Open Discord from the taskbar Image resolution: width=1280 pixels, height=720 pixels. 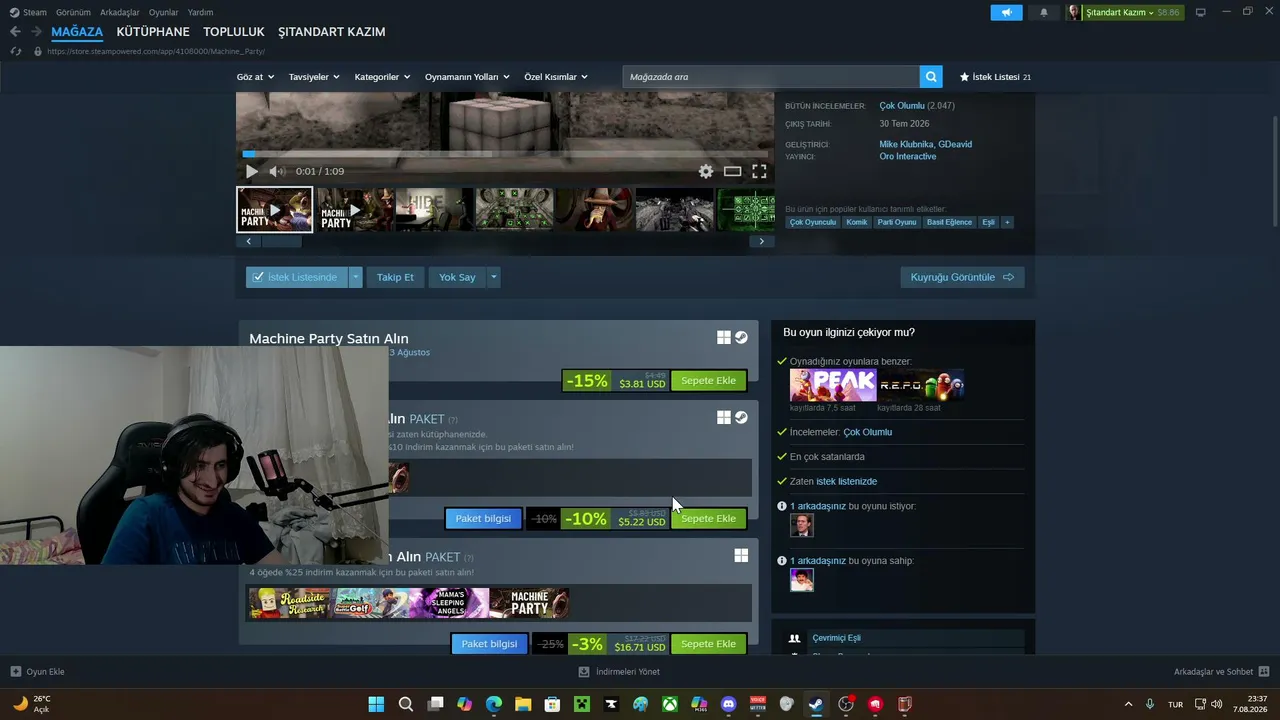(x=728, y=704)
